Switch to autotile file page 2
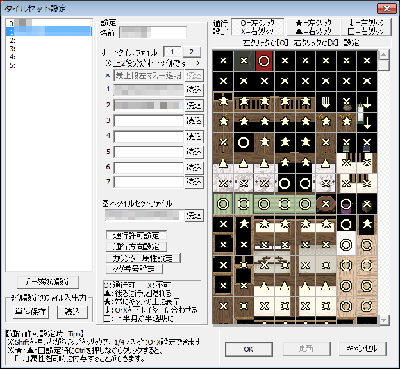Screen dimensions: 400x369 (191, 52)
